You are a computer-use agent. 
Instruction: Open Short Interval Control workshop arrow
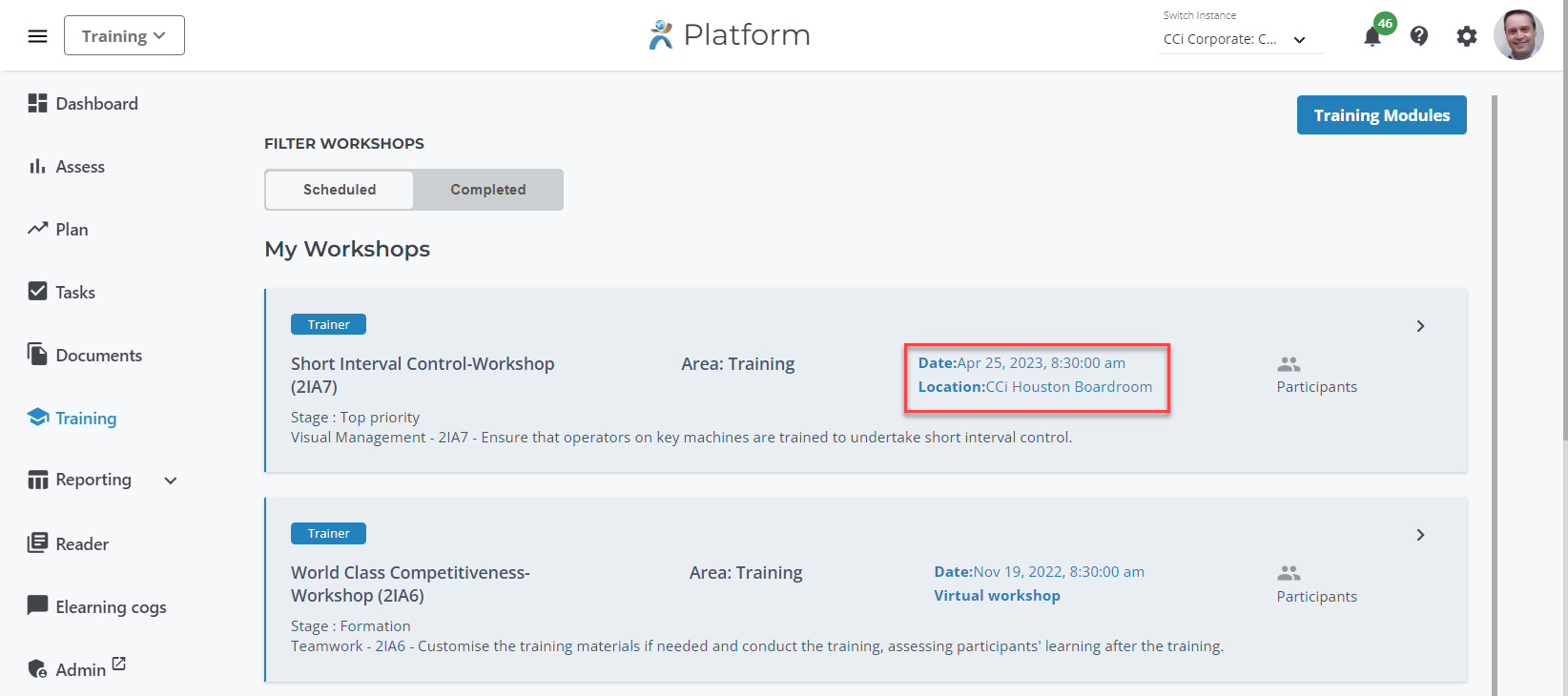[x=1420, y=326]
